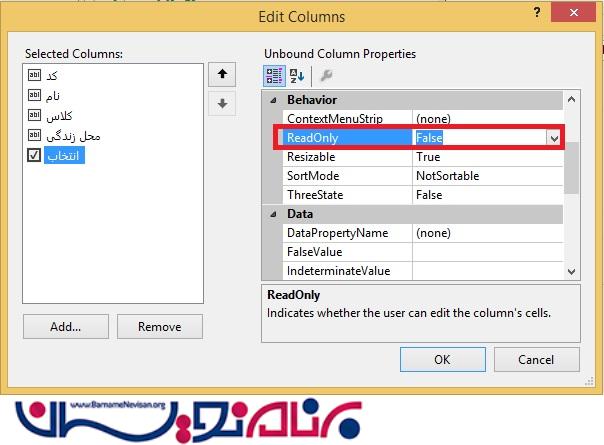Switch property grid to Alphabetical sort
Image resolution: width=604 pixels, height=445 pixels.
297,76
